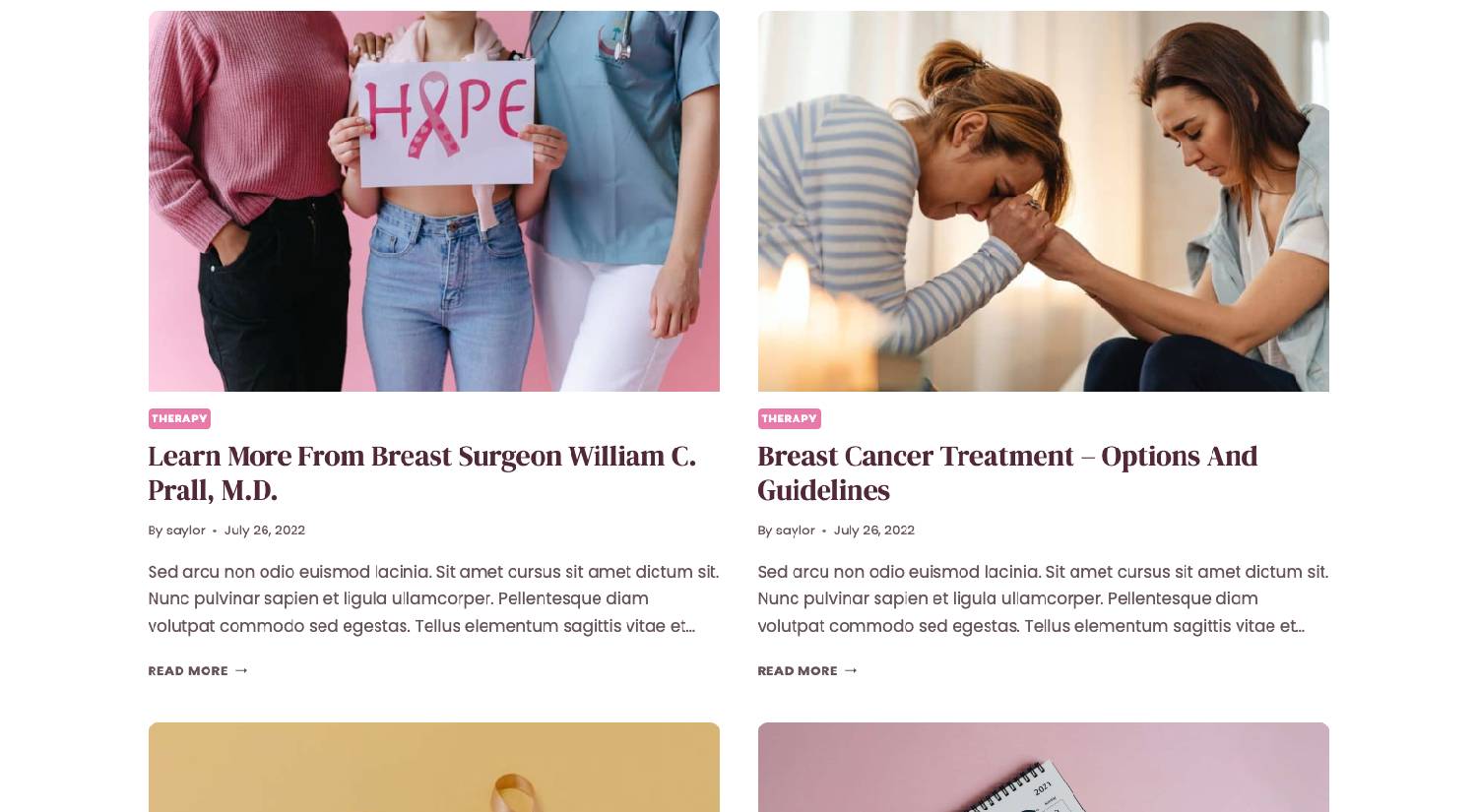Click the excerpt text of the second post
Viewport: 1477px width, 812px height.
tap(1043, 598)
